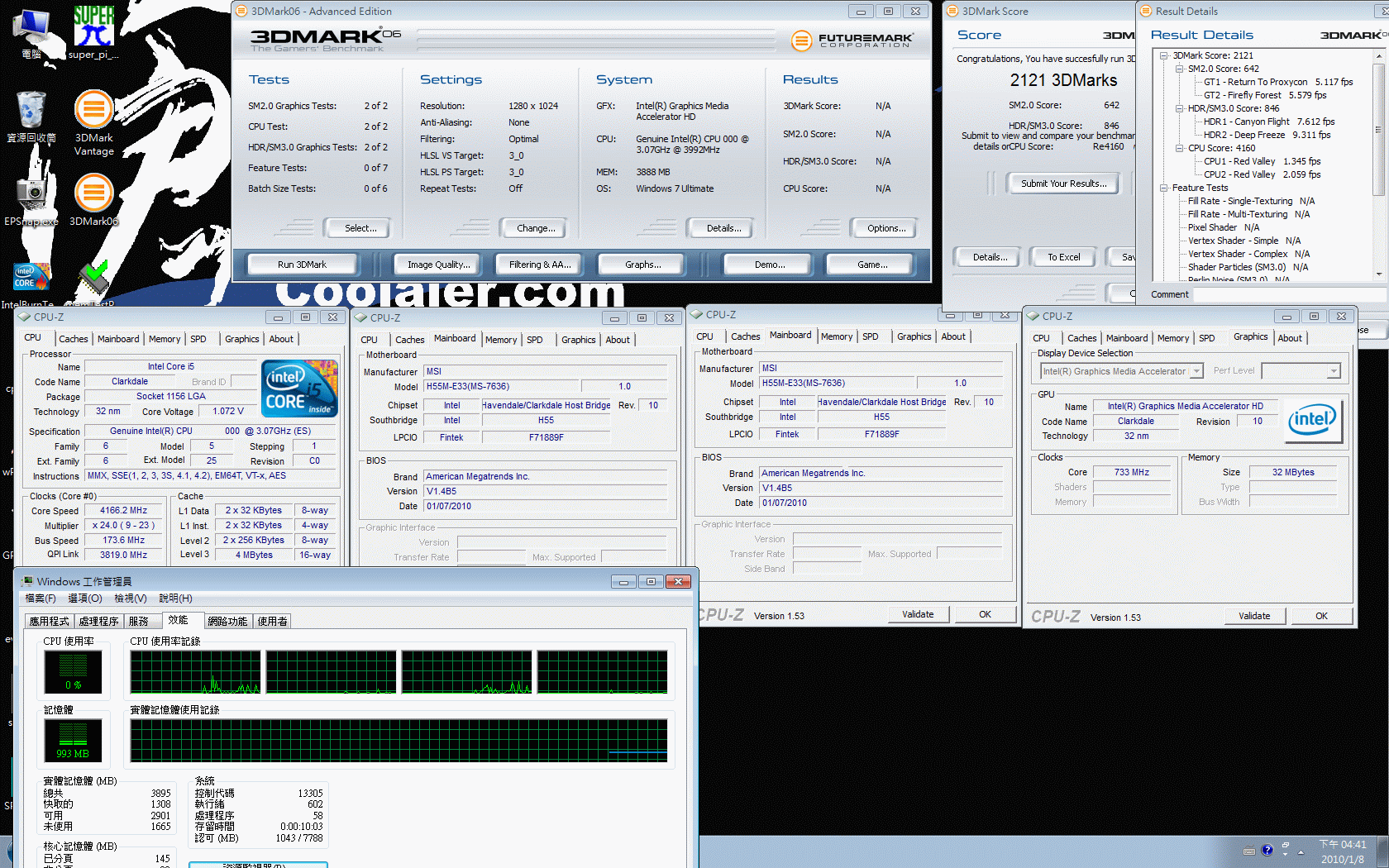The height and width of the screenshot is (868, 1389).
Task: Open the File menu in Task Manager
Action: click(x=41, y=598)
